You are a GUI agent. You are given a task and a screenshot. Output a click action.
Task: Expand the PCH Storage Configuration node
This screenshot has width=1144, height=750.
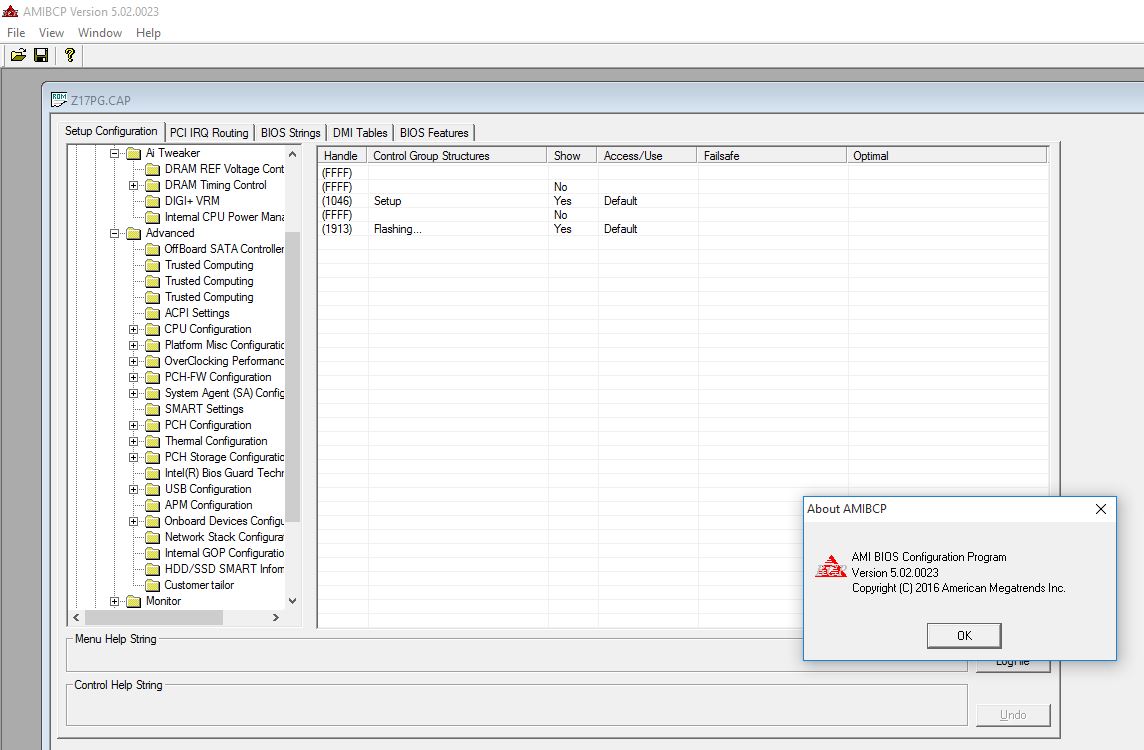[x=134, y=457]
